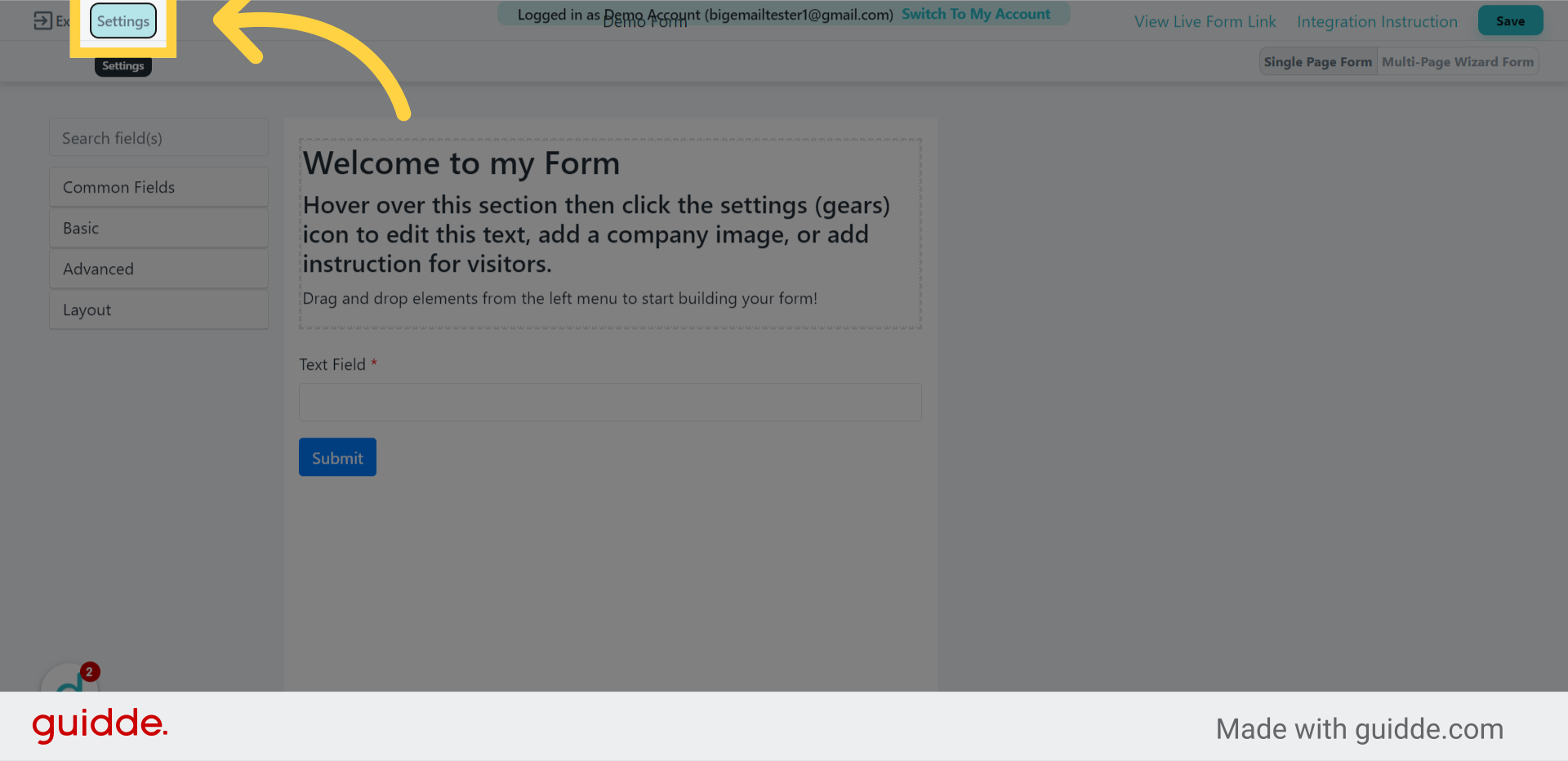This screenshot has height=761, width=1568.
Task: Click the 'Logged in as Demo Account' text
Action: click(706, 15)
